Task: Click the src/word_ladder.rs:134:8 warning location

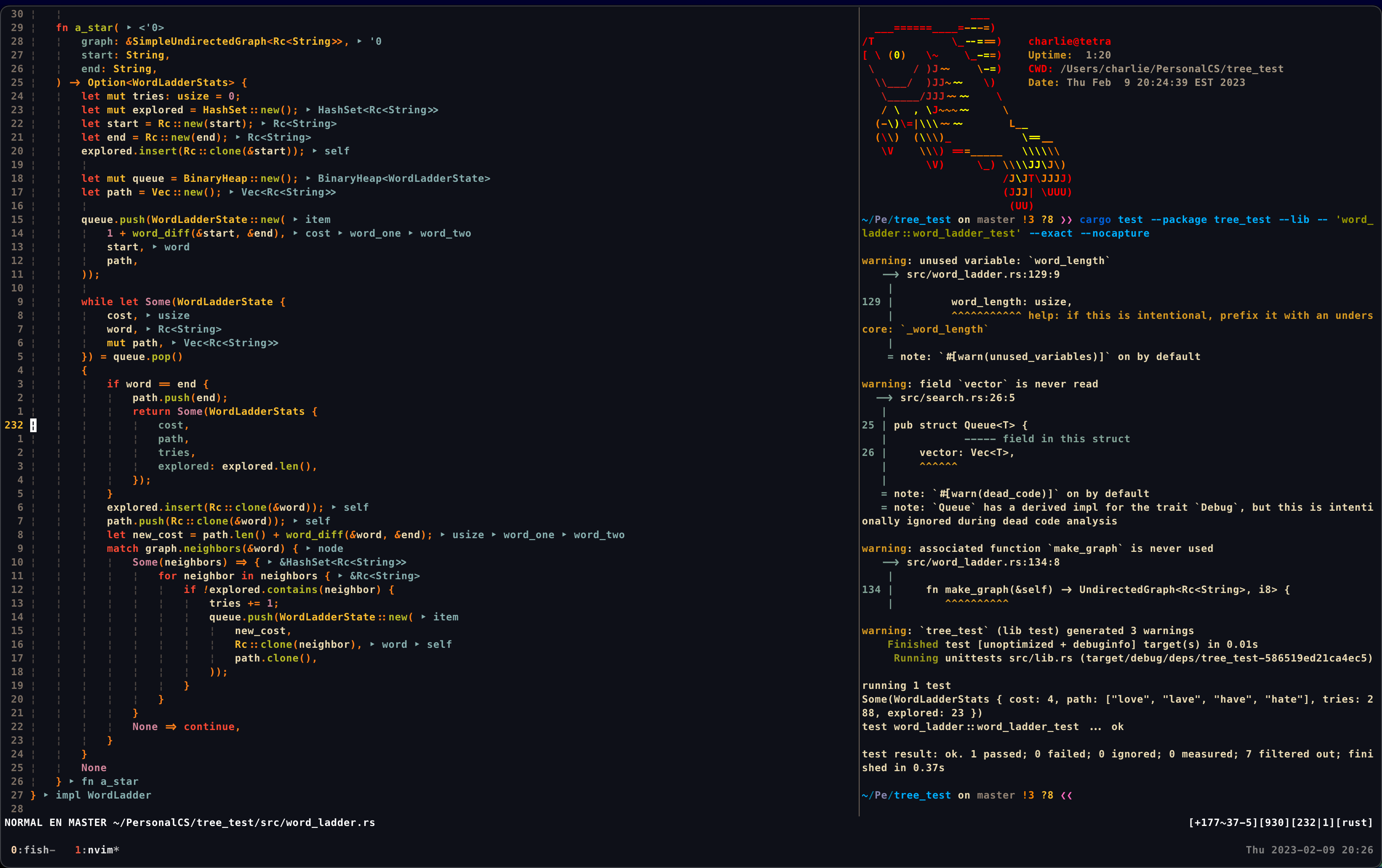Action: [983, 562]
